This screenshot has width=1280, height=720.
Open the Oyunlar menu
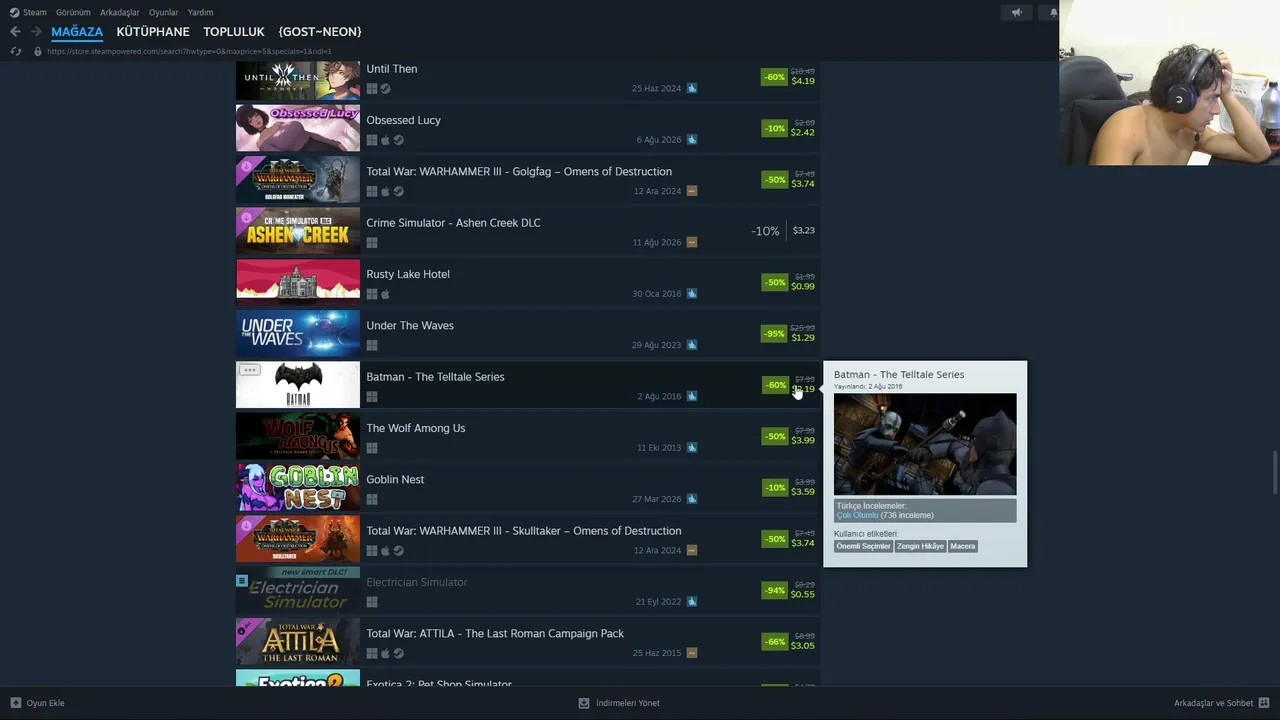(x=163, y=12)
